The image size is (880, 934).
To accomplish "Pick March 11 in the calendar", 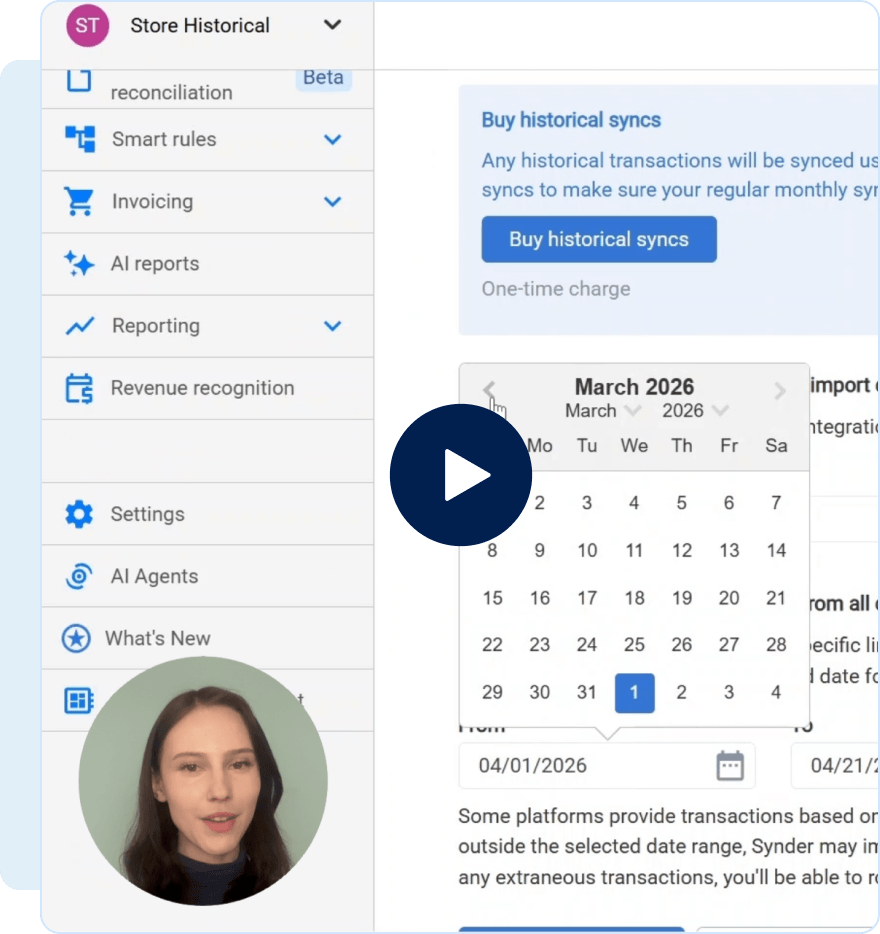I will click(634, 550).
